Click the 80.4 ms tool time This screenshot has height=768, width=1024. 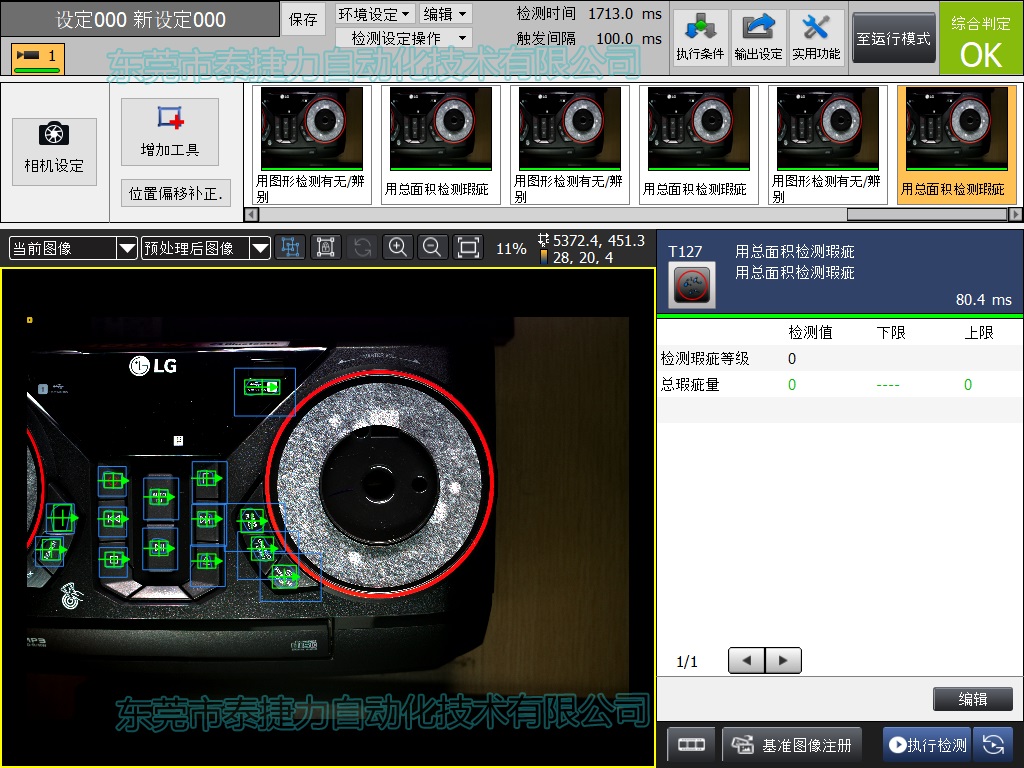984,300
